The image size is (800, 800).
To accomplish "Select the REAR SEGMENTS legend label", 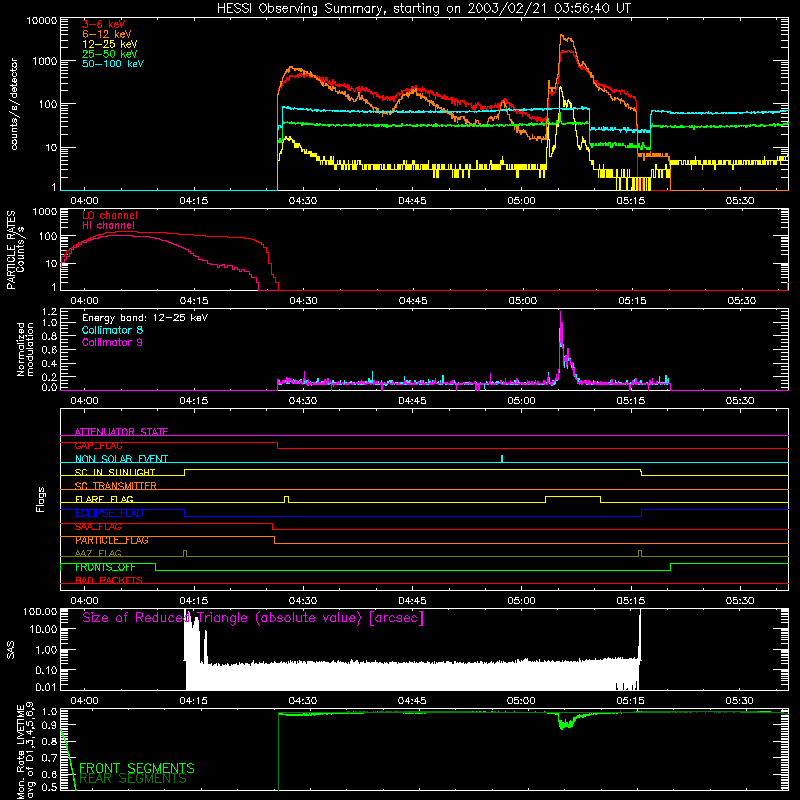I will tap(133, 779).
